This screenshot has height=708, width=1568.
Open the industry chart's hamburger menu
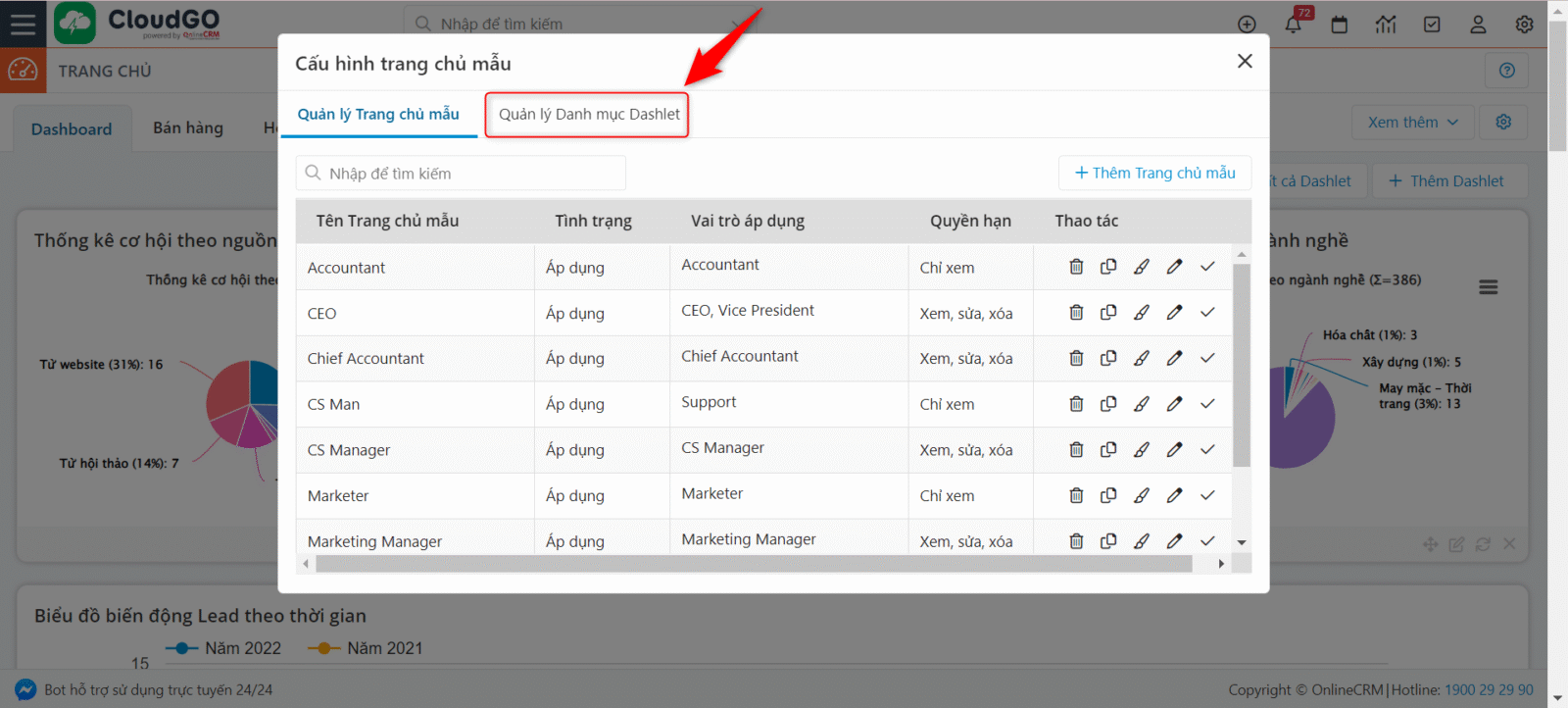[x=1489, y=287]
